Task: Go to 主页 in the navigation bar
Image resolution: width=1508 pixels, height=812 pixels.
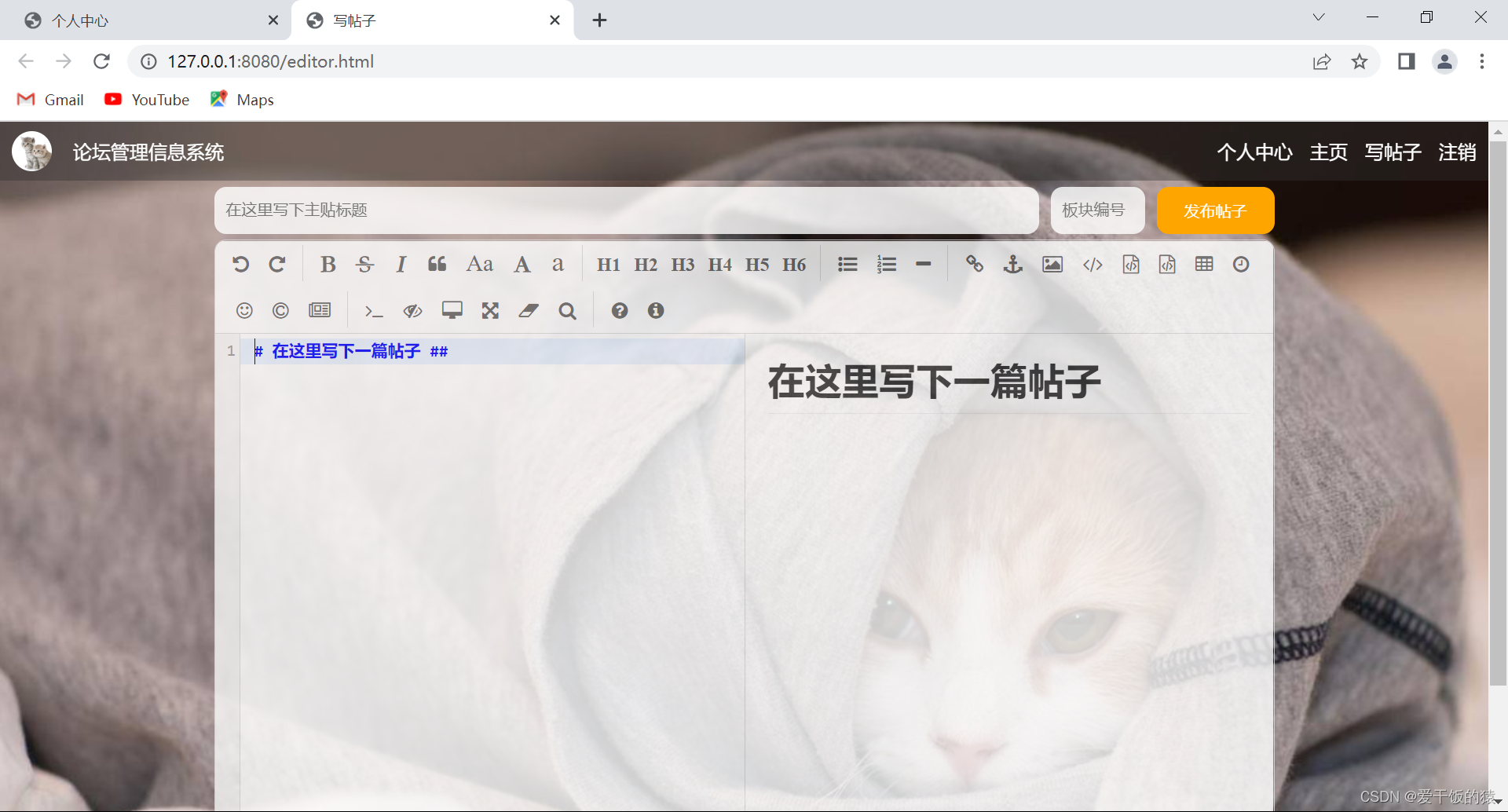Action: click(1328, 152)
